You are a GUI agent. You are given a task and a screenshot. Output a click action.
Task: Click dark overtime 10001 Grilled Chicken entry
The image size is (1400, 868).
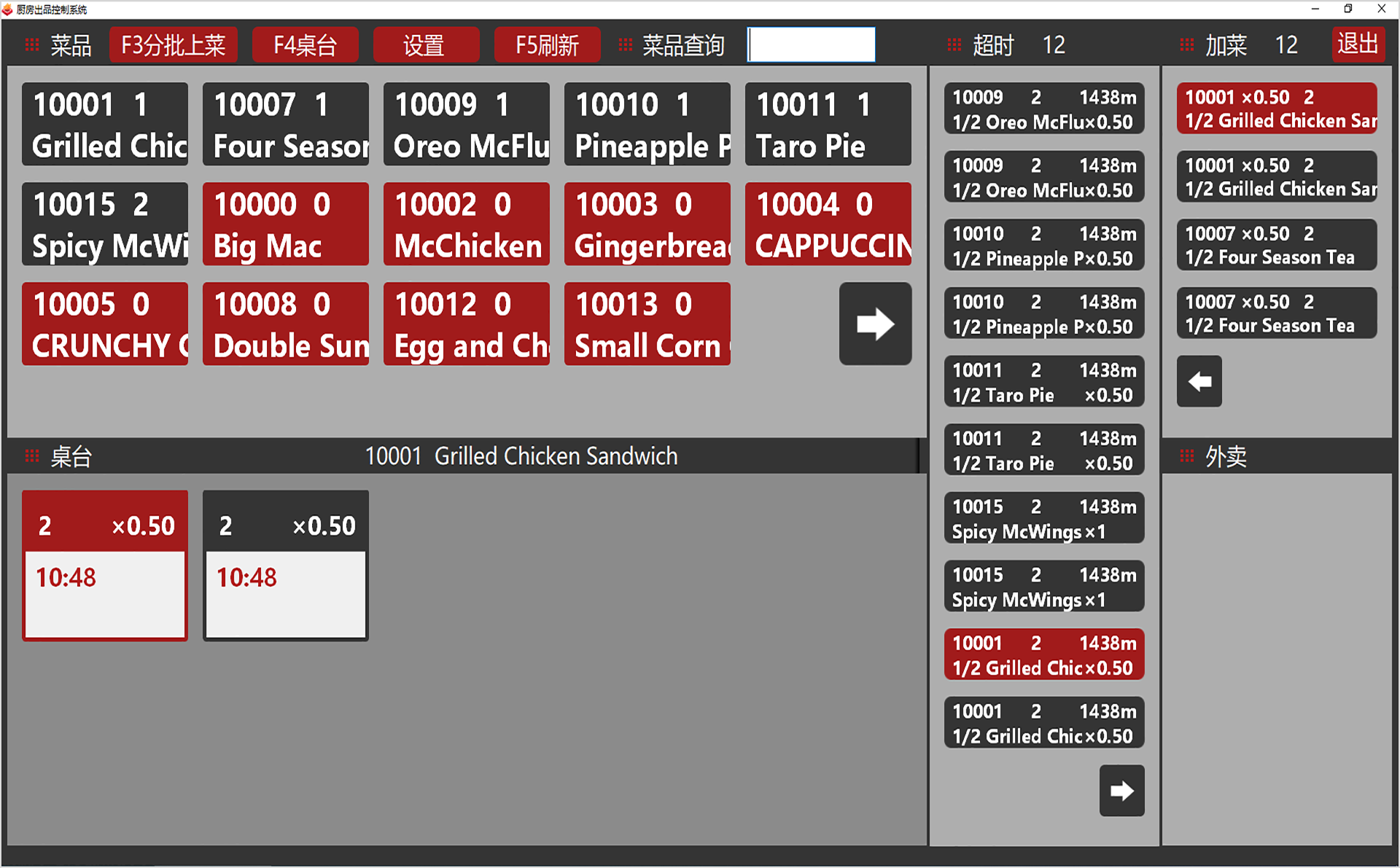pyautogui.click(x=1044, y=722)
